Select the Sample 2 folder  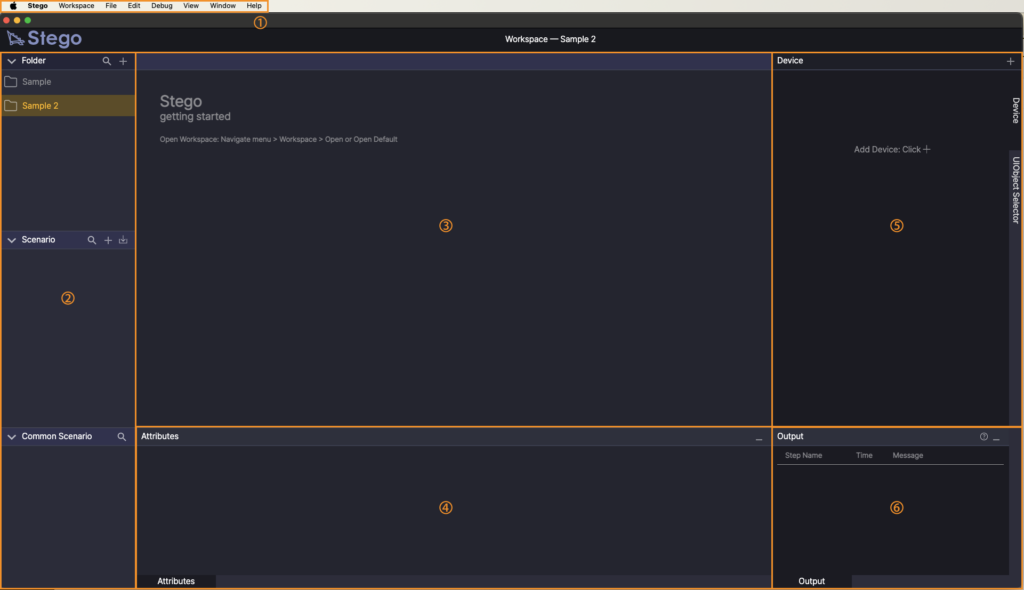(x=40, y=106)
